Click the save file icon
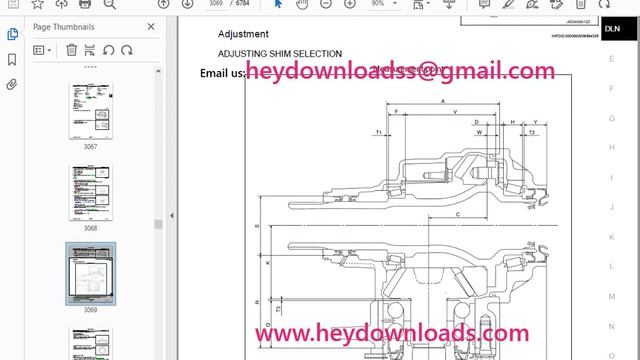 [13, 4]
